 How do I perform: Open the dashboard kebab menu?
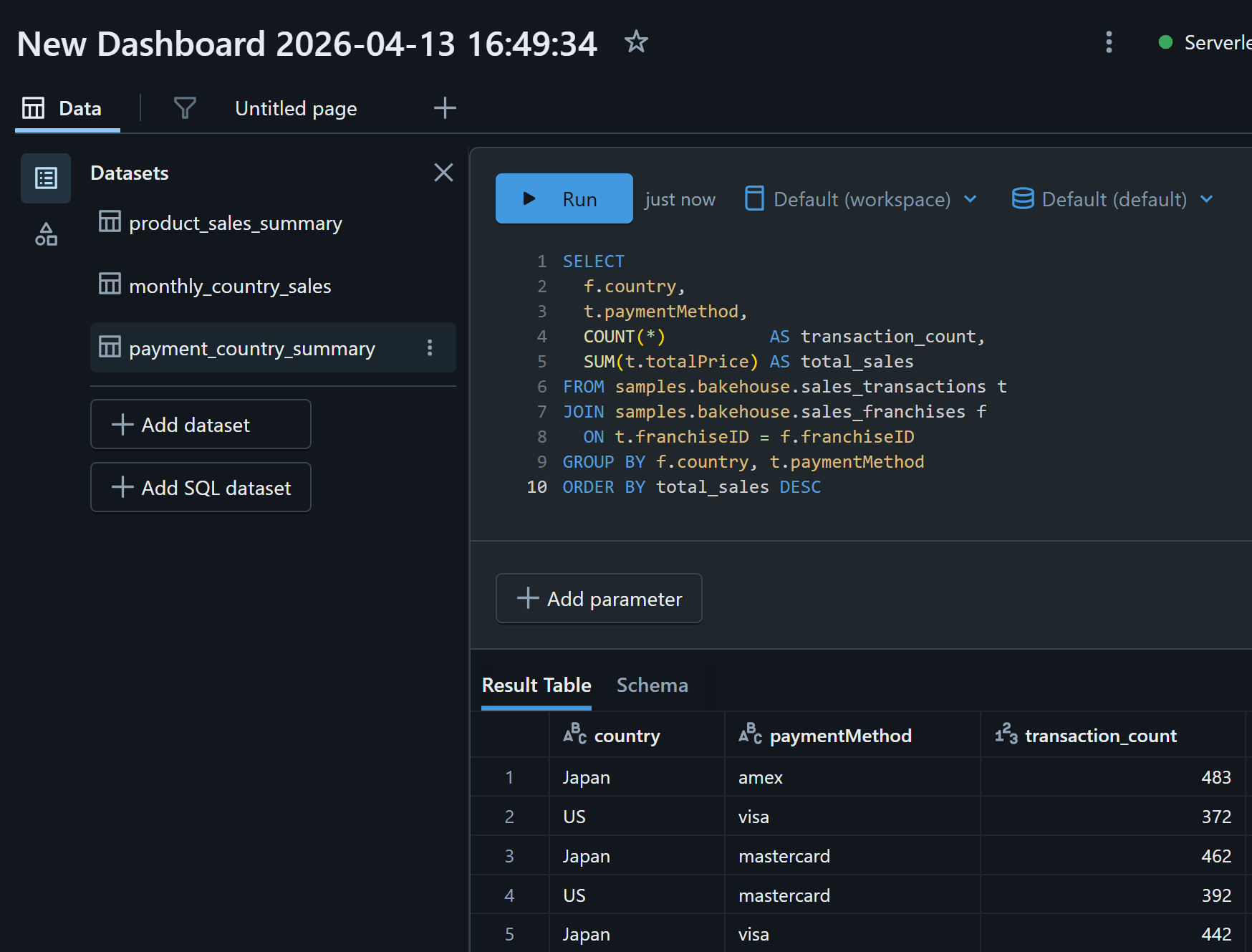[x=1109, y=42]
